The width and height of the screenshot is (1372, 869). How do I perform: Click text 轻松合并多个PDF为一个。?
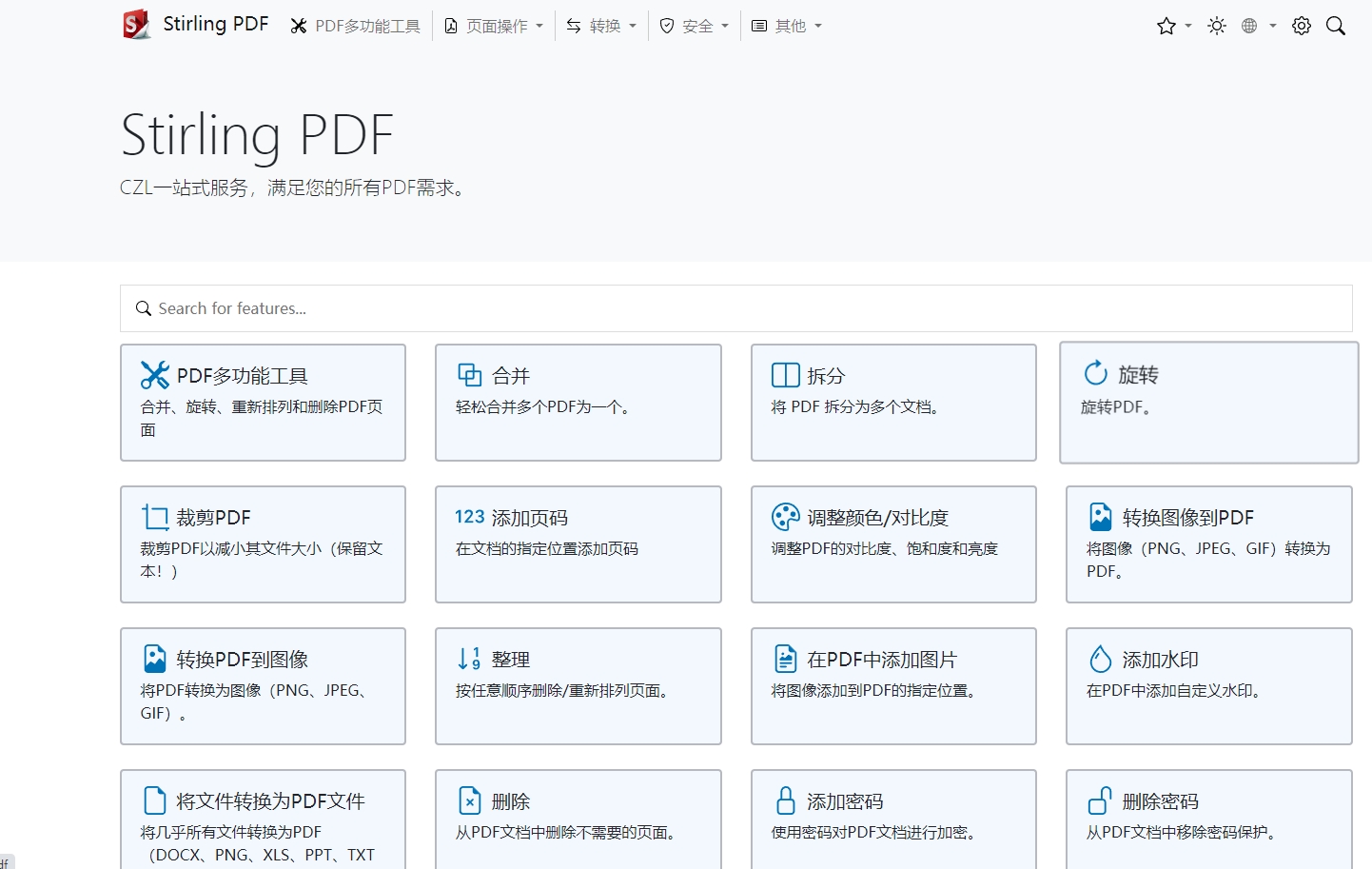pyautogui.click(x=543, y=406)
